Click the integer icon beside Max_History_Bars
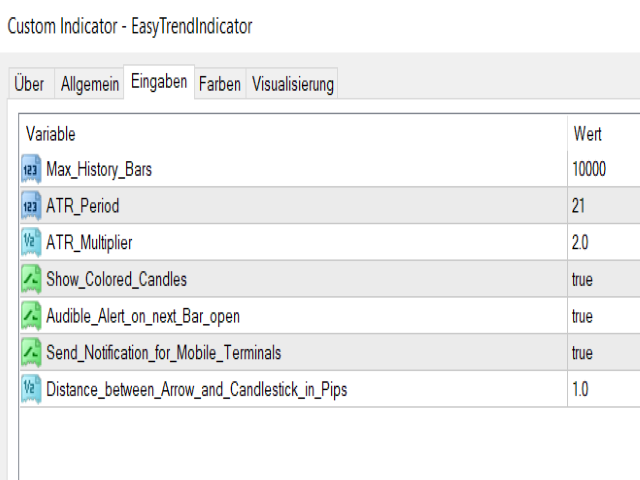The height and width of the screenshot is (480, 640). click(31, 169)
